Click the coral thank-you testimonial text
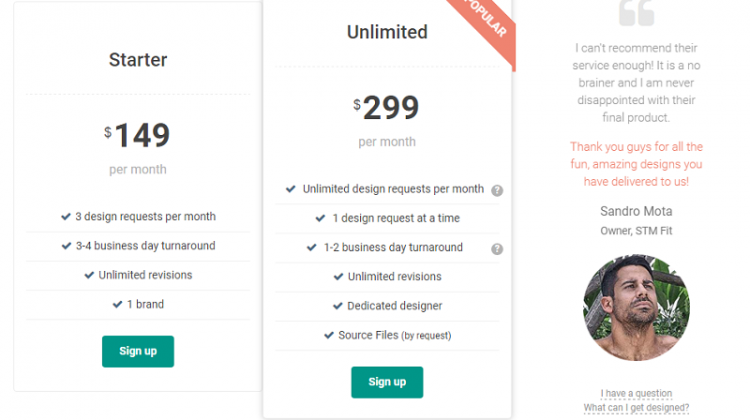Viewport: 750px width, 420px height. coord(636,164)
